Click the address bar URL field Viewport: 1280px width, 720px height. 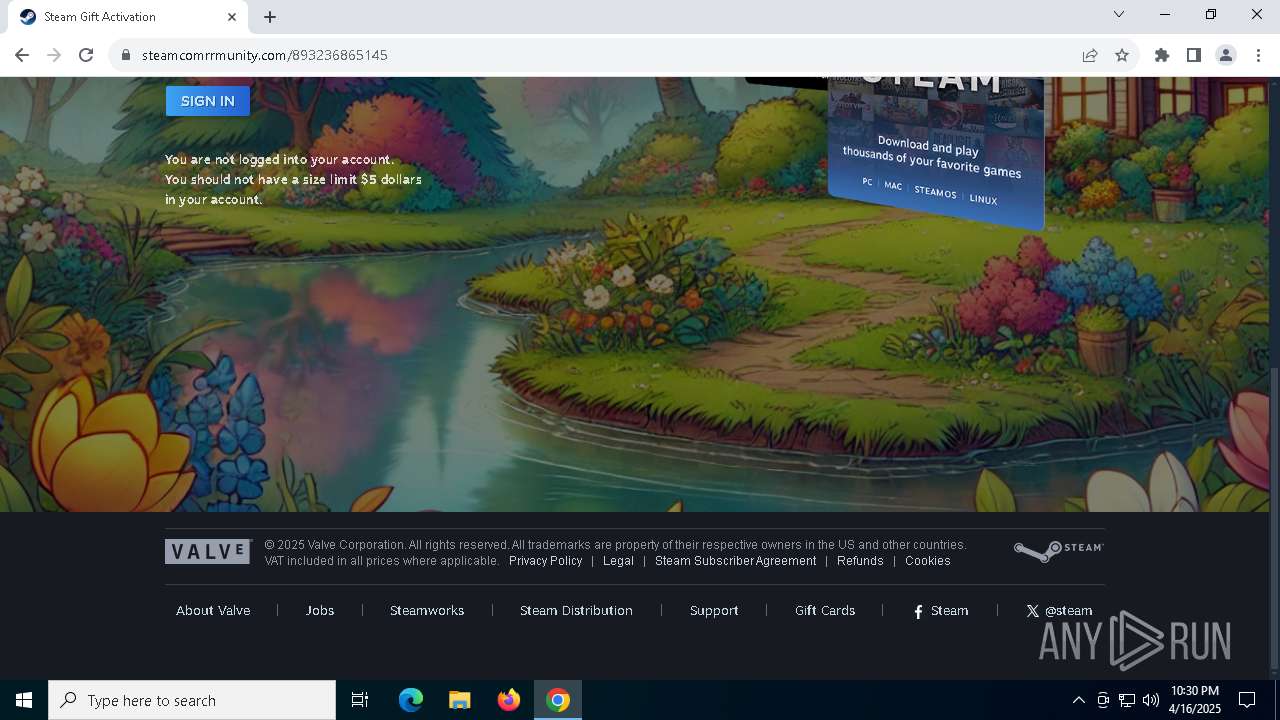600,55
